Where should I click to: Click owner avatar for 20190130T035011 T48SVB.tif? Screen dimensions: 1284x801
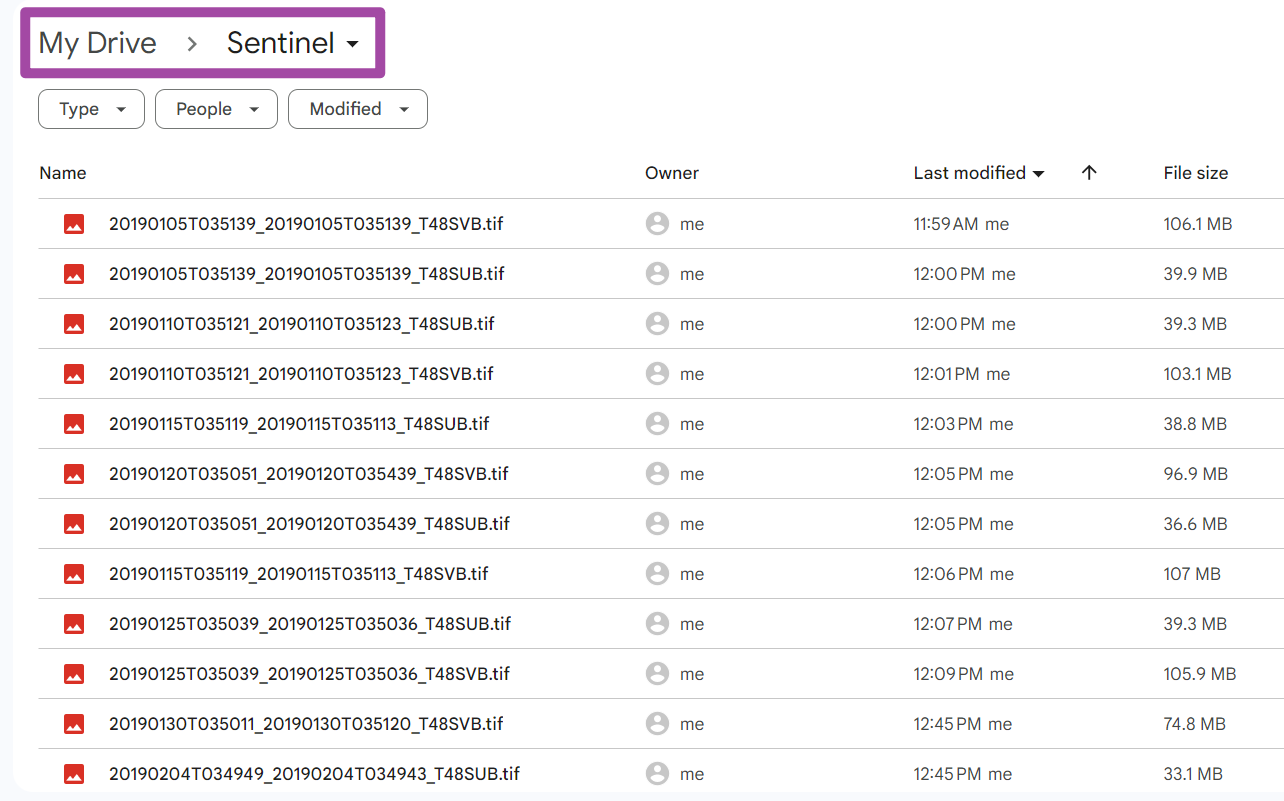[657, 724]
